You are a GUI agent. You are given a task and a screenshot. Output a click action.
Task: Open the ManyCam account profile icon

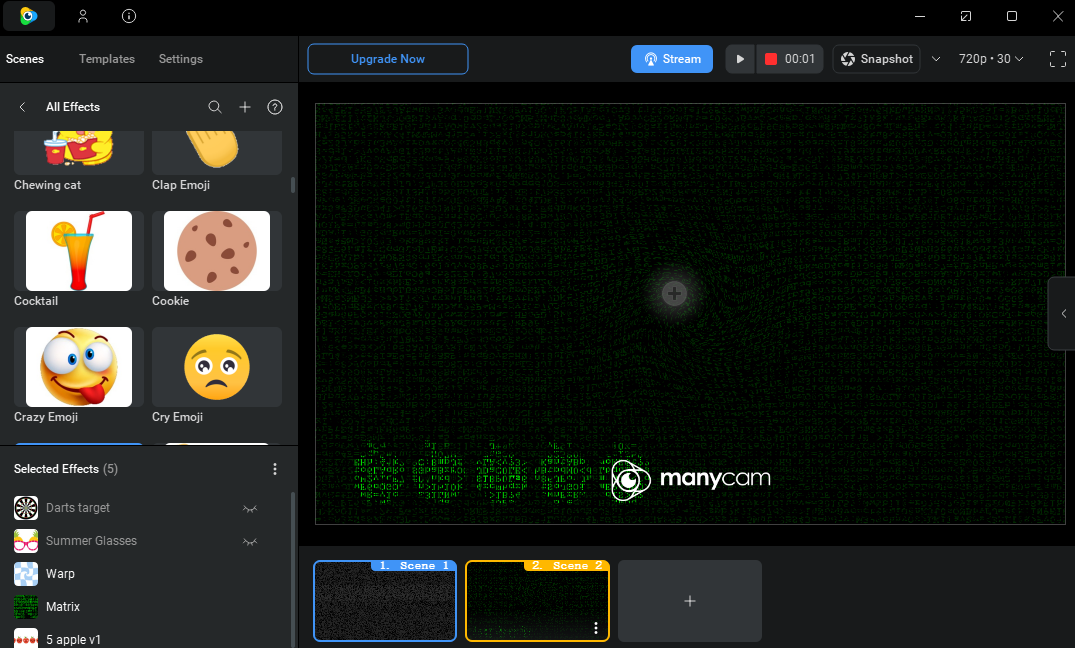click(83, 16)
